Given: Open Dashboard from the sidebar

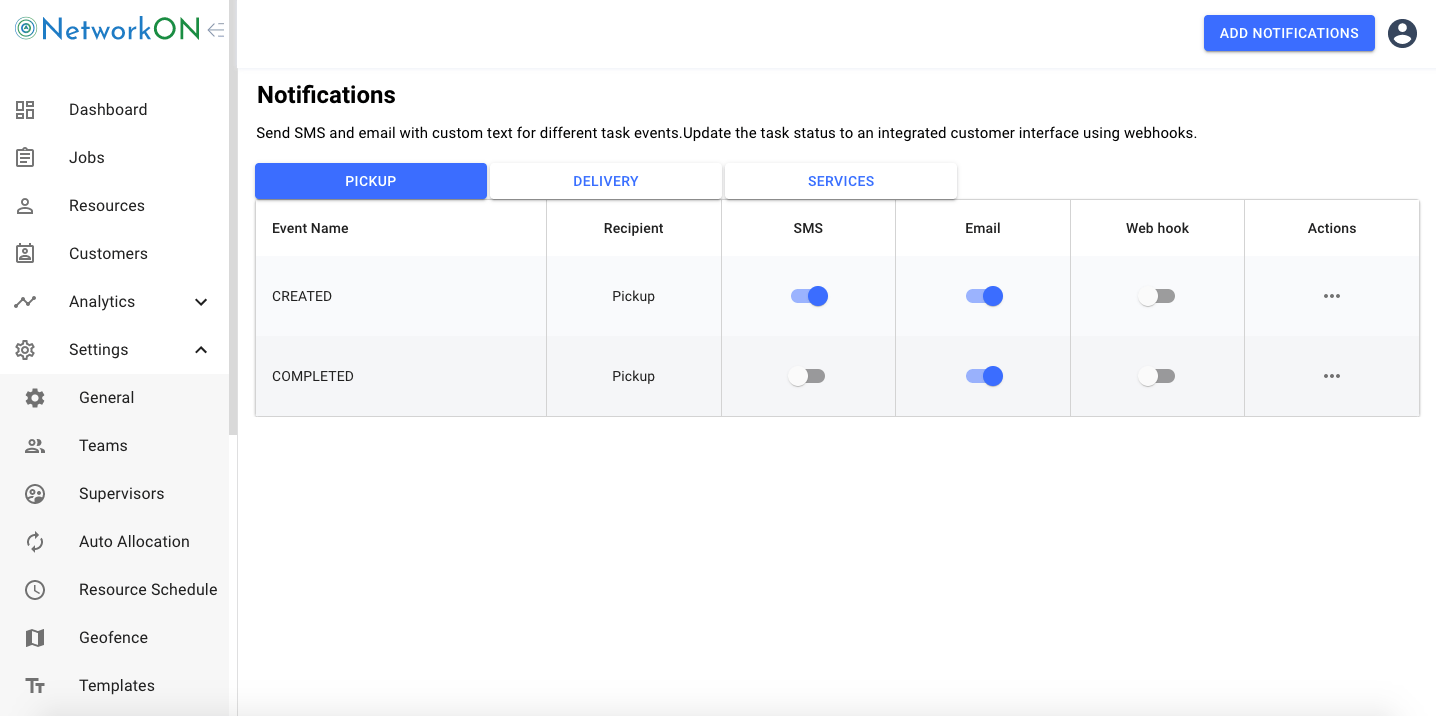Looking at the screenshot, I should pos(108,110).
